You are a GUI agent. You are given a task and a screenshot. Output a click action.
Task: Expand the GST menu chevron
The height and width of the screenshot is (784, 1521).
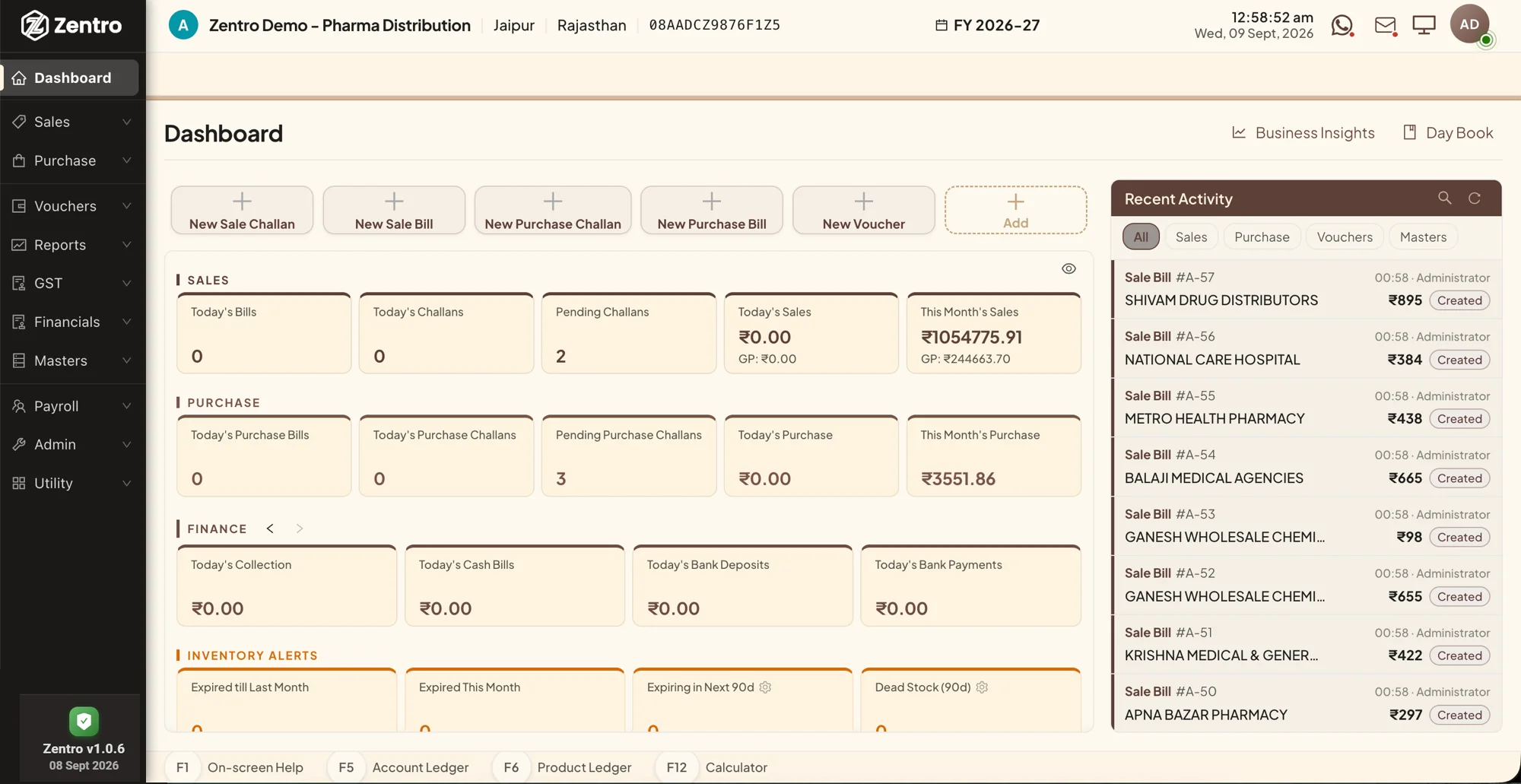point(127,283)
